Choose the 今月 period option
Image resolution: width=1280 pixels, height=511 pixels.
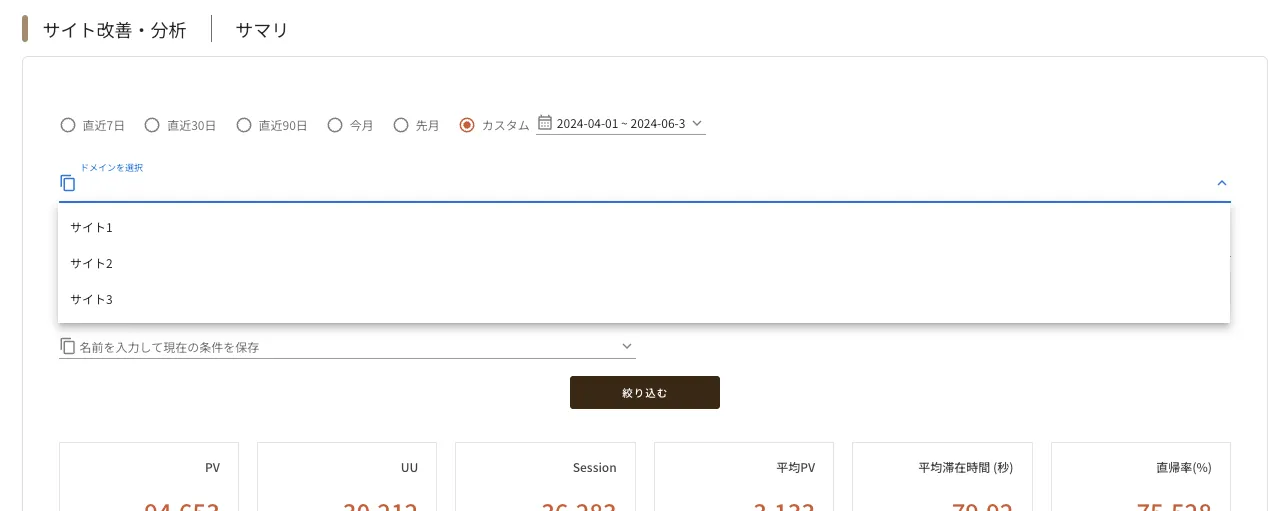pyautogui.click(x=335, y=125)
